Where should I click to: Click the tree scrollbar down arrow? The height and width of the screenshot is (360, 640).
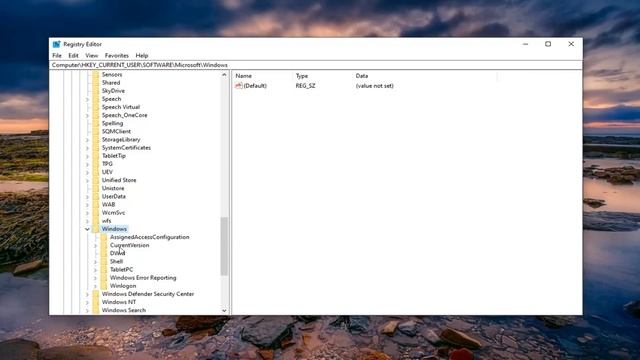224,311
